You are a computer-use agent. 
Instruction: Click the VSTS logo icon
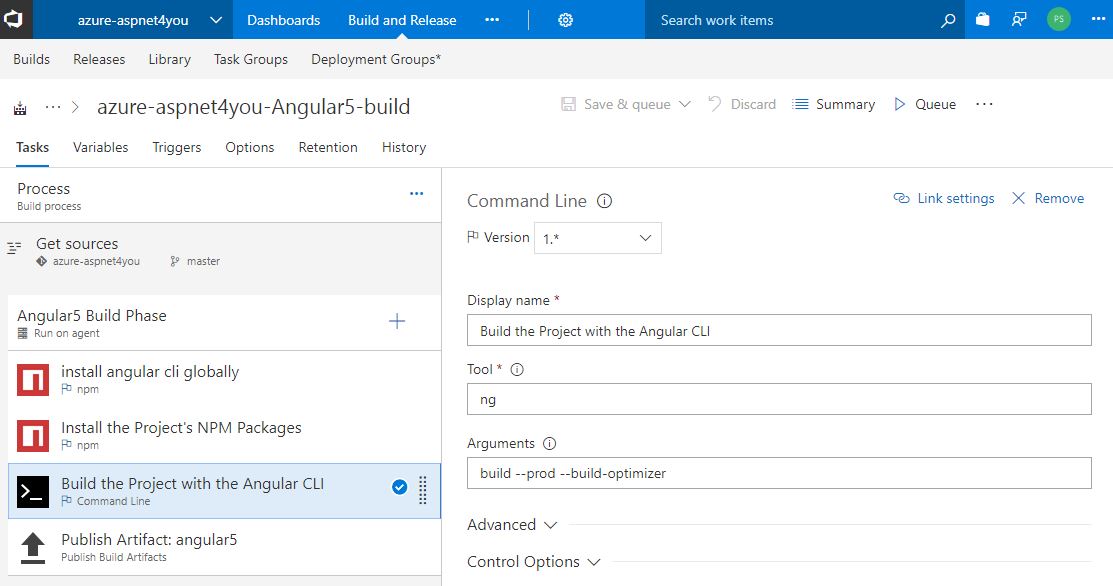pyautogui.click(x=13, y=19)
